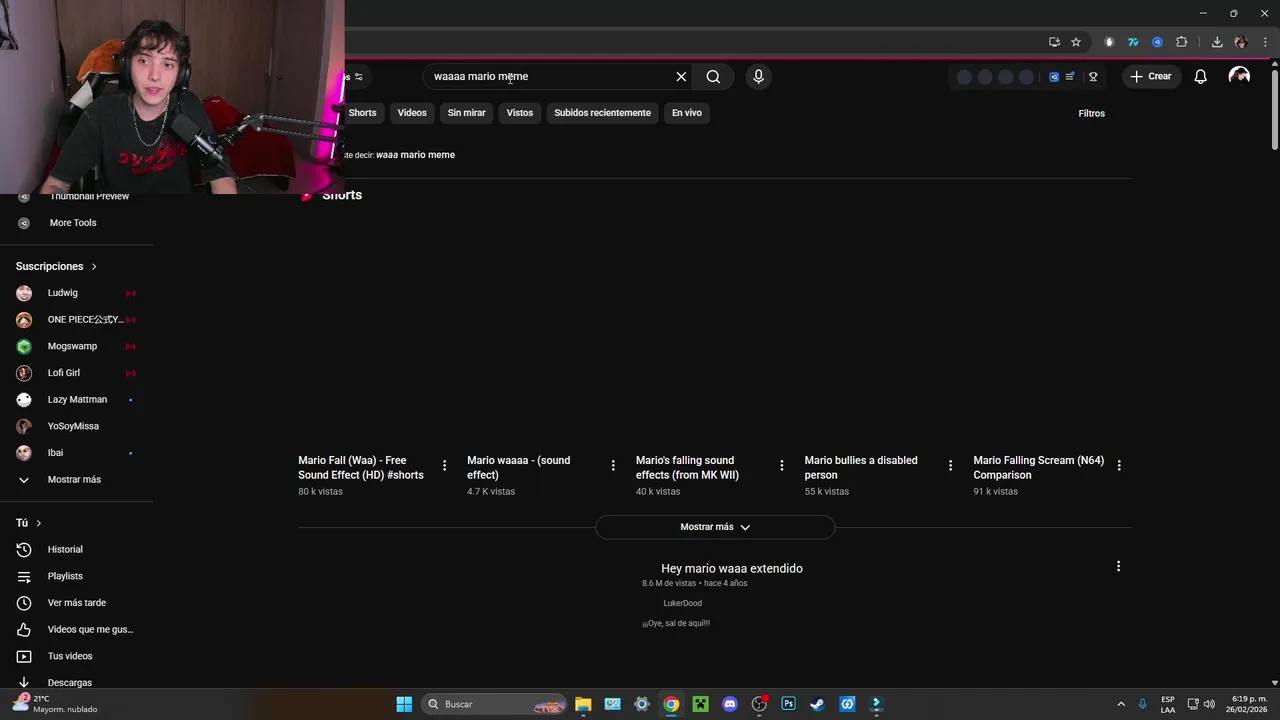This screenshot has height=720, width=1280.
Task: Expand the Tú section chevron
Action: pyautogui.click(x=38, y=523)
